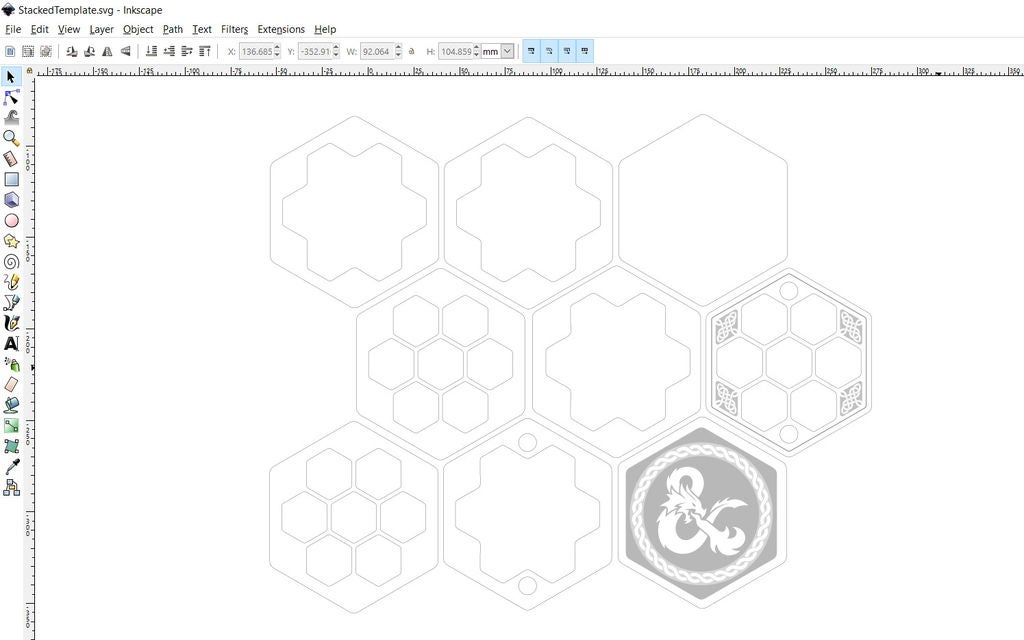This screenshot has height=640, width=1024.
Task: Flip selection vertically
Action: click(x=125, y=51)
